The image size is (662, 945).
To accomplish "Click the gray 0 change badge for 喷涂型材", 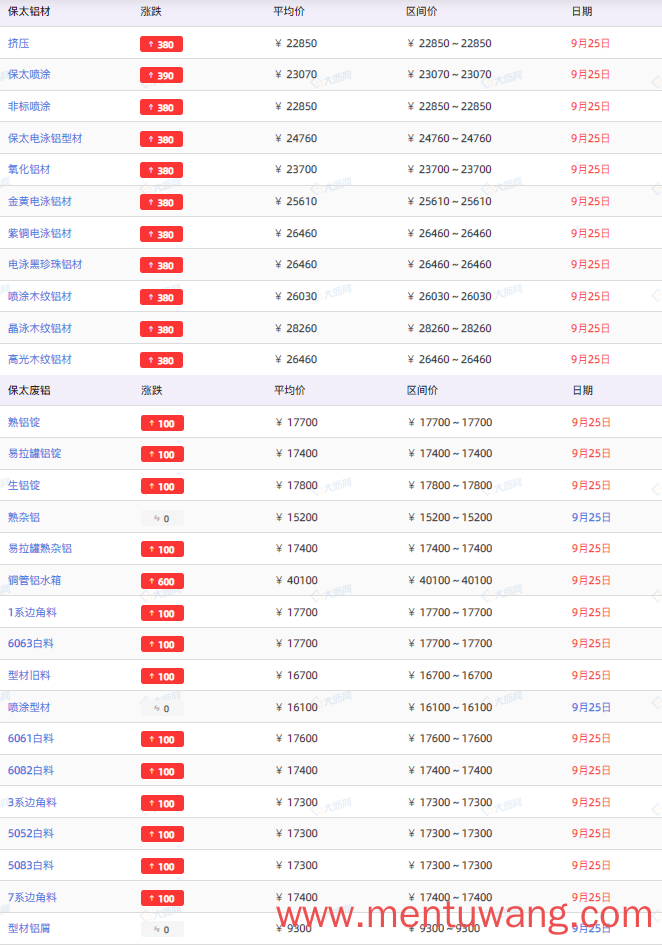I will (x=162, y=708).
